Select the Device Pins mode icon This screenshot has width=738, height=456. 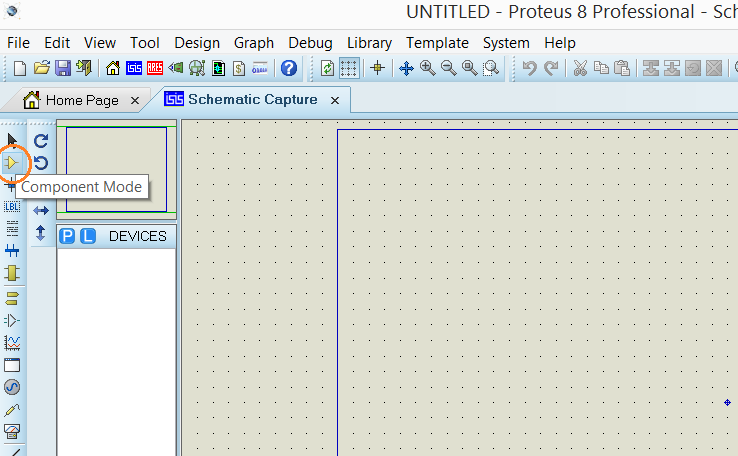12,320
